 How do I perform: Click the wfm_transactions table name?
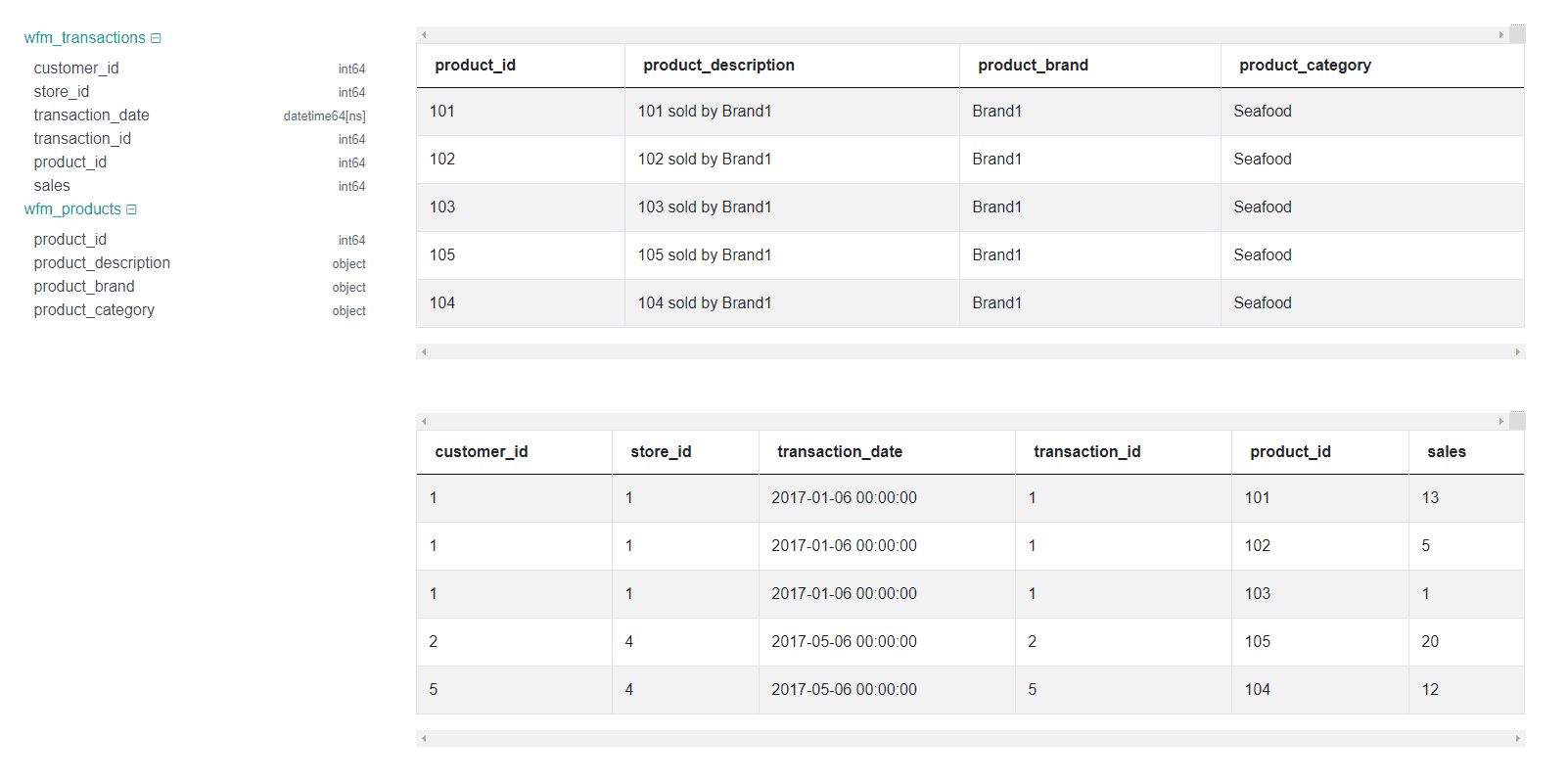click(x=84, y=38)
